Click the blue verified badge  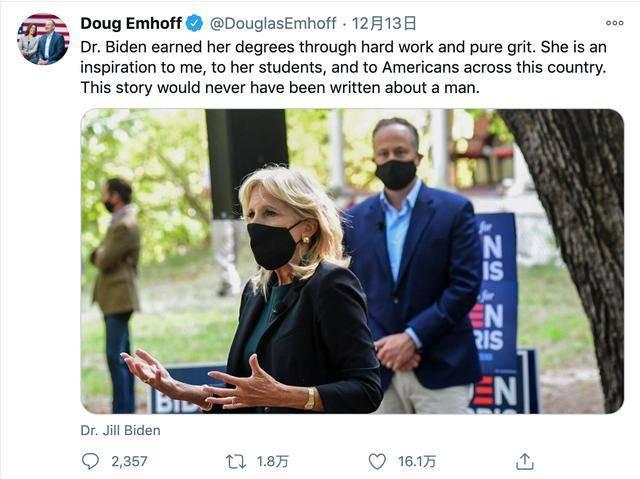tap(194, 23)
